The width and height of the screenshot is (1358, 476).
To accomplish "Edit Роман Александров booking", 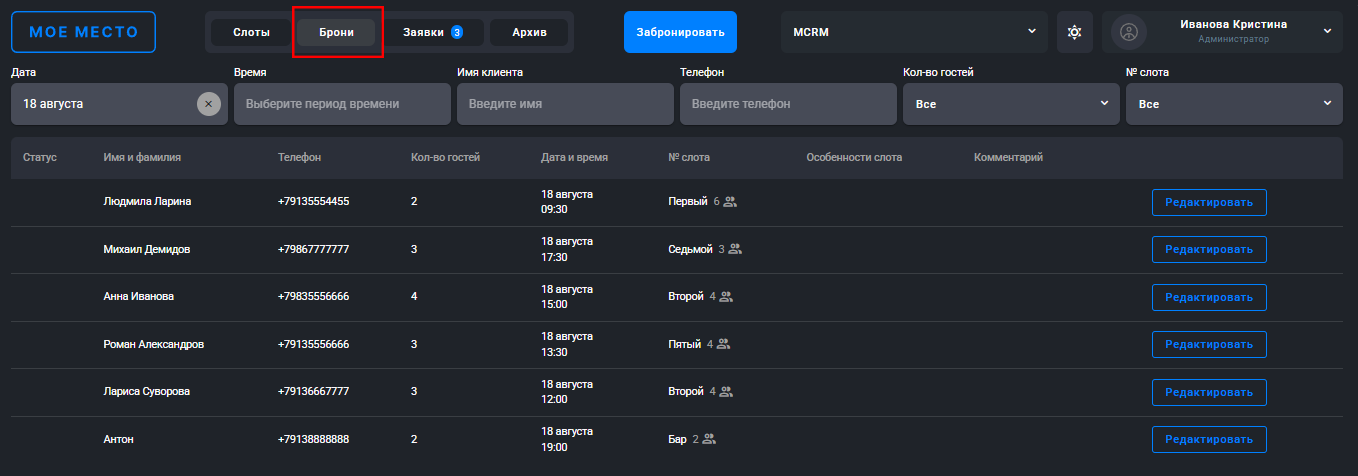I will pyautogui.click(x=1209, y=344).
